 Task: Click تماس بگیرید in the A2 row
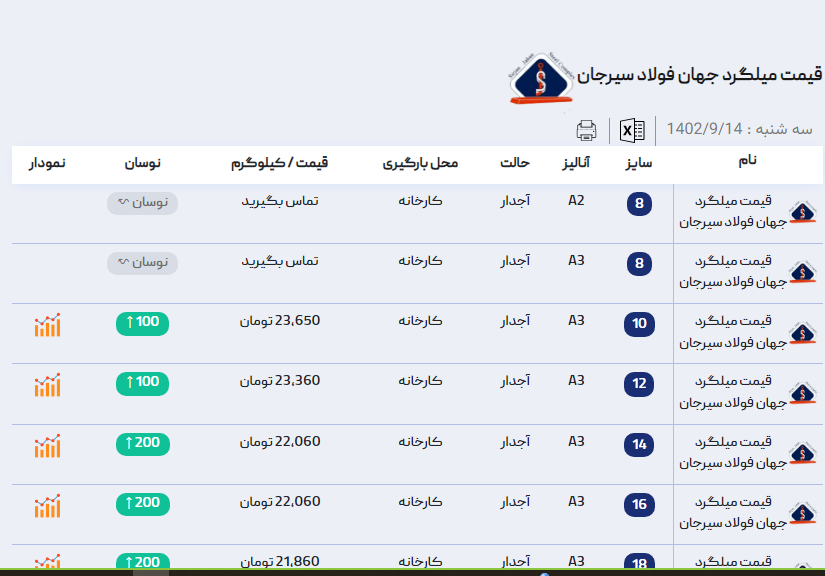pyautogui.click(x=280, y=201)
